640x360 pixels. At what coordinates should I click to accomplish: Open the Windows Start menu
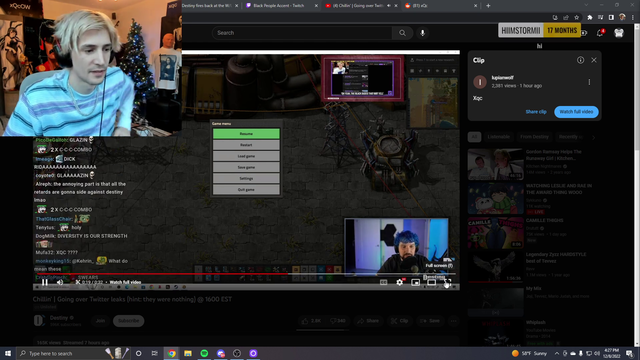8,353
